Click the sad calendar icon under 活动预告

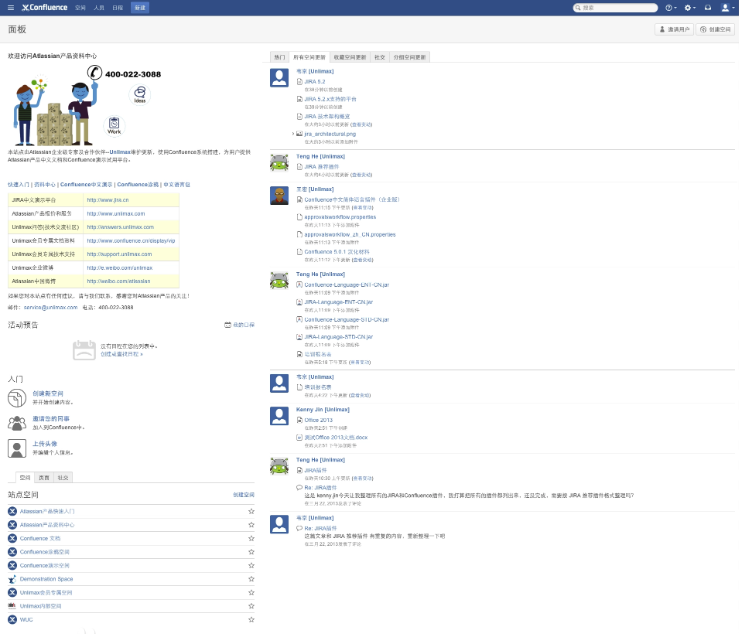[84, 350]
